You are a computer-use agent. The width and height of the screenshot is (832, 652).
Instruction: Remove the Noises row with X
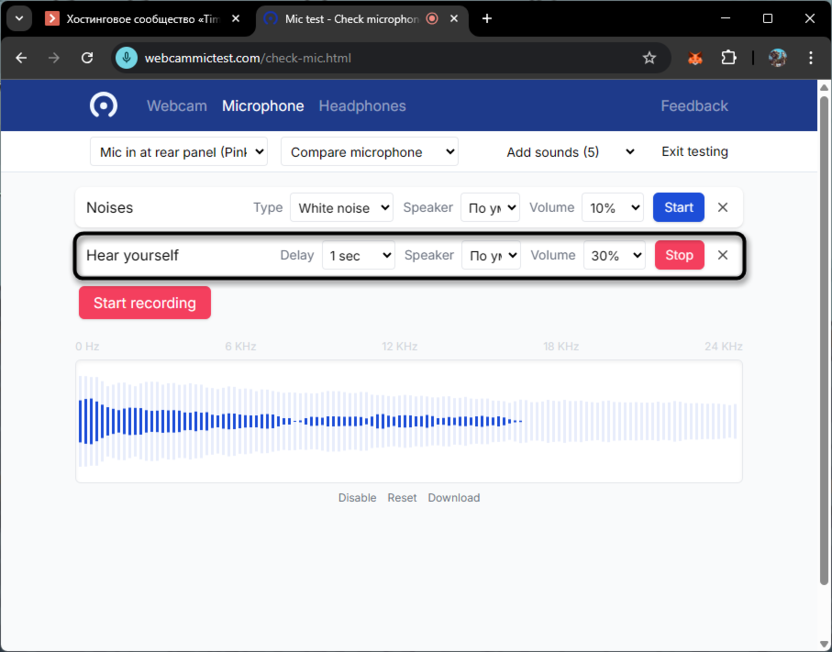click(x=723, y=208)
